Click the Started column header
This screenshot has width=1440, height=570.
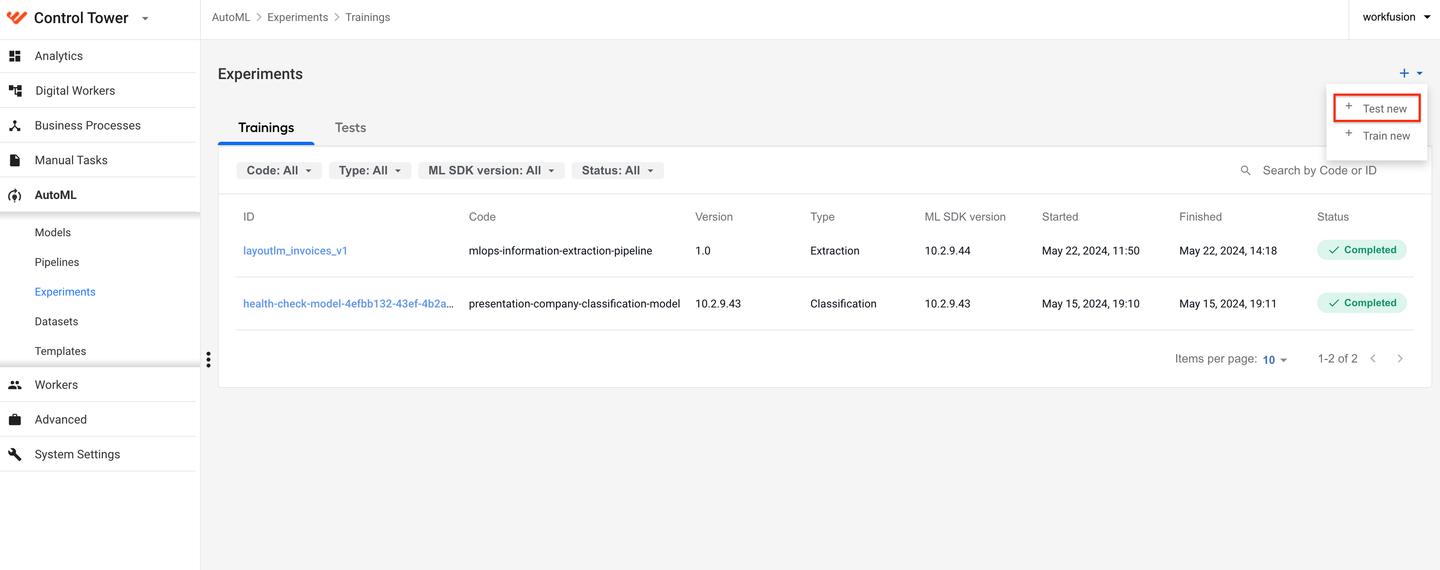pyautogui.click(x=1060, y=217)
